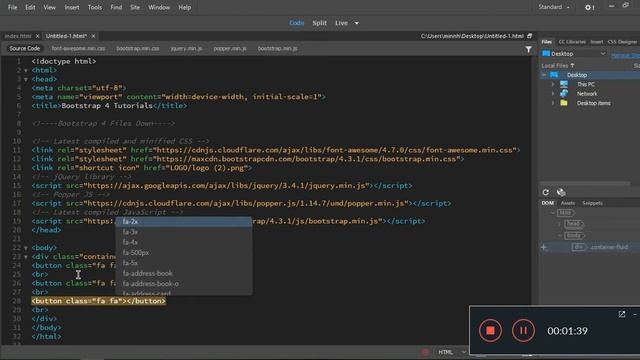Open the Assets panel tab
The image size is (640, 360).
568,203
